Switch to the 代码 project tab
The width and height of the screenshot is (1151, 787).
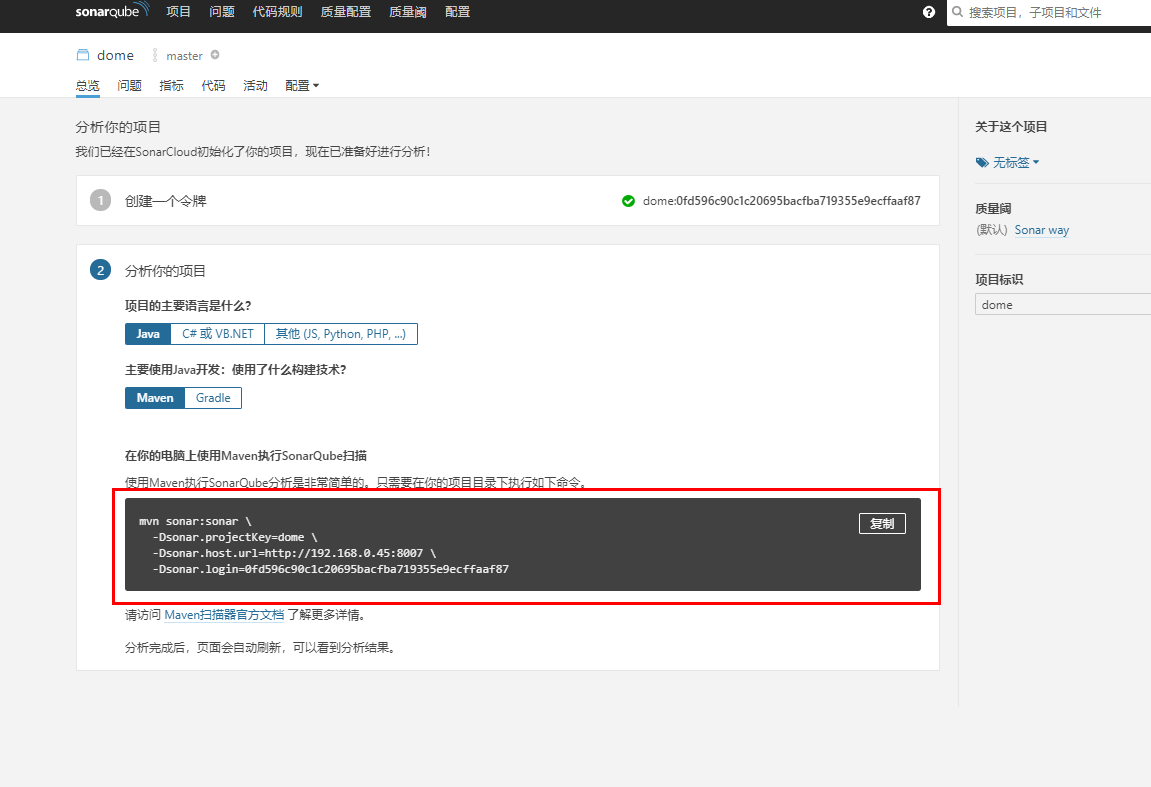point(213,86)
